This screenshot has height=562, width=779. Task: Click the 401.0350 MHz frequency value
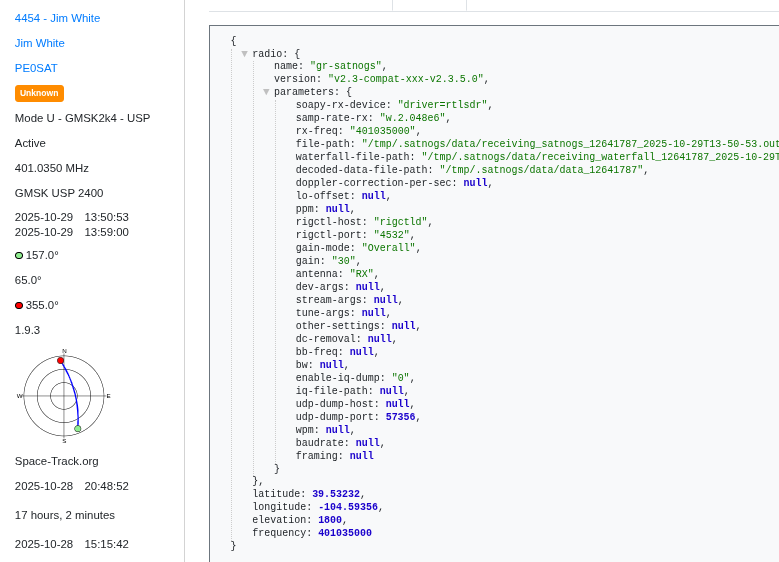(x=51, y=168)
